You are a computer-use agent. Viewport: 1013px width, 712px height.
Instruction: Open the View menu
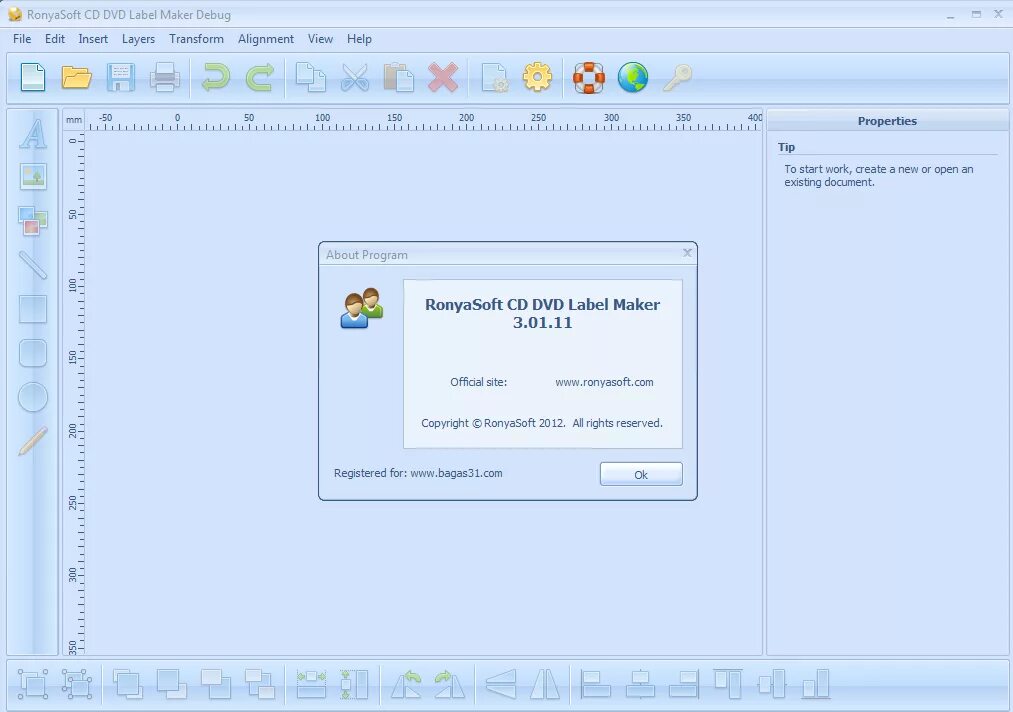pos(320,39)
